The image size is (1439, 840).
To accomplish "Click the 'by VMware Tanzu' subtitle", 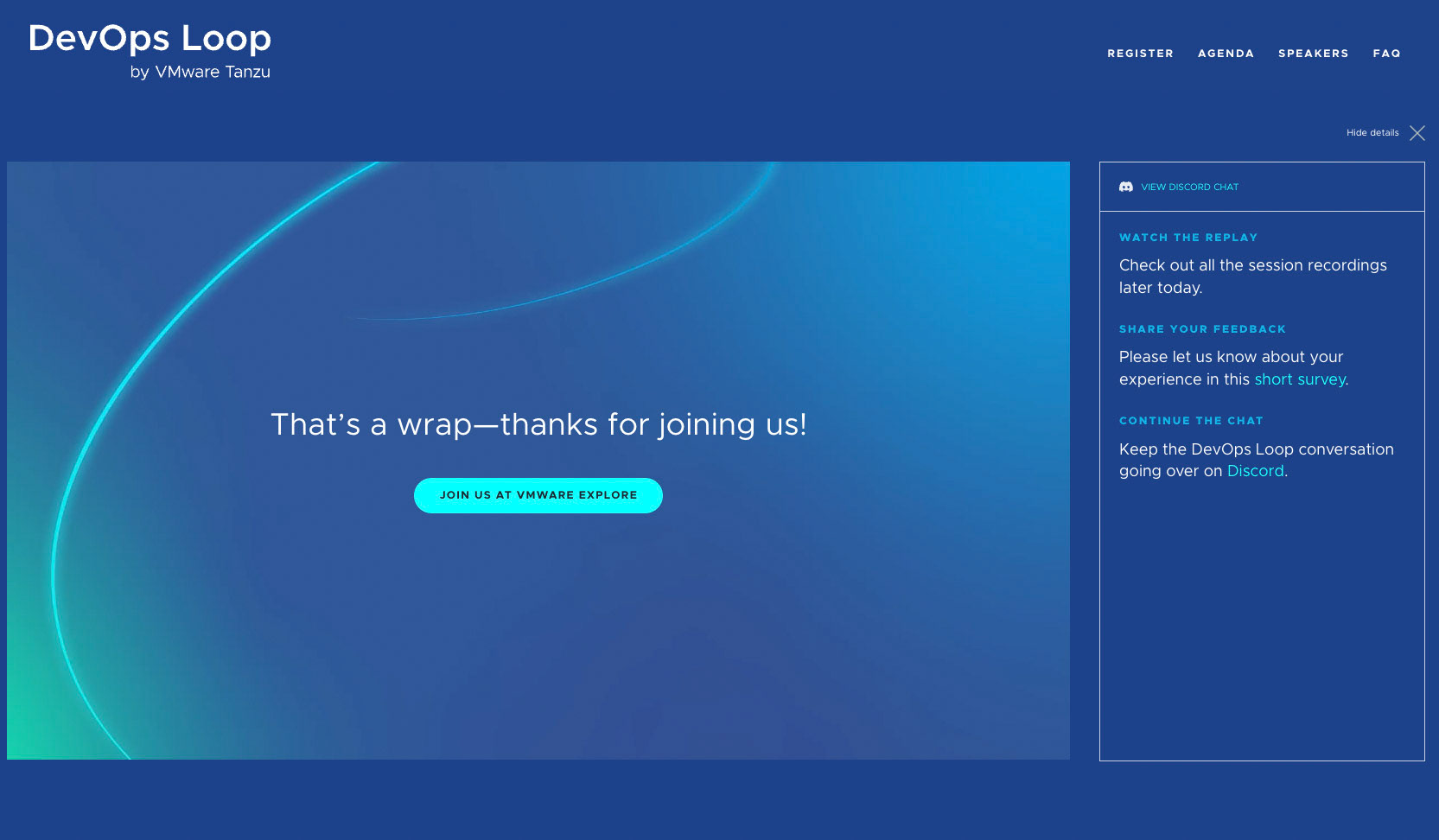I will click(201, 72).
